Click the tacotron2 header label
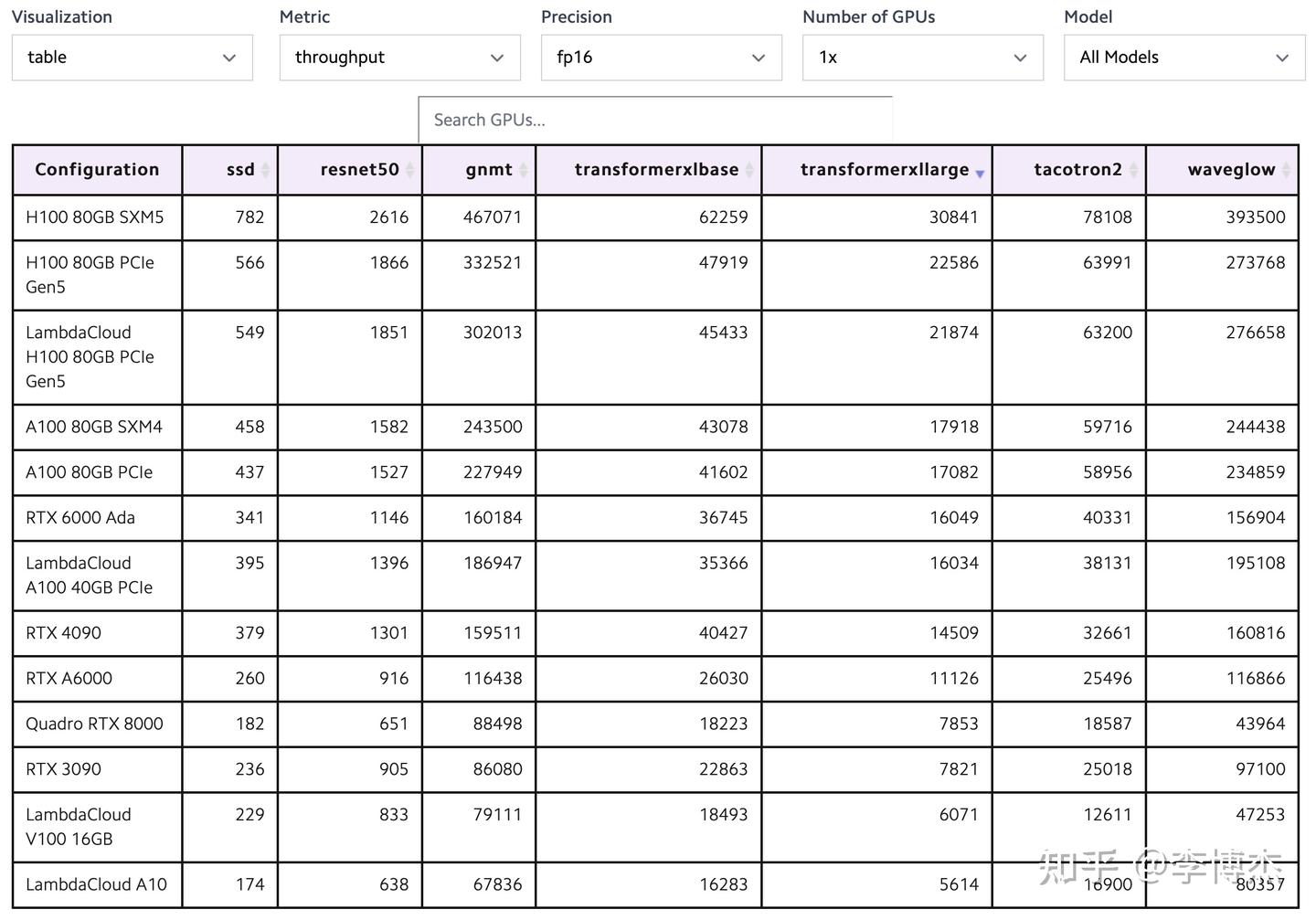This screenshot has width=1316, height=920. [x=1077, y=169]
